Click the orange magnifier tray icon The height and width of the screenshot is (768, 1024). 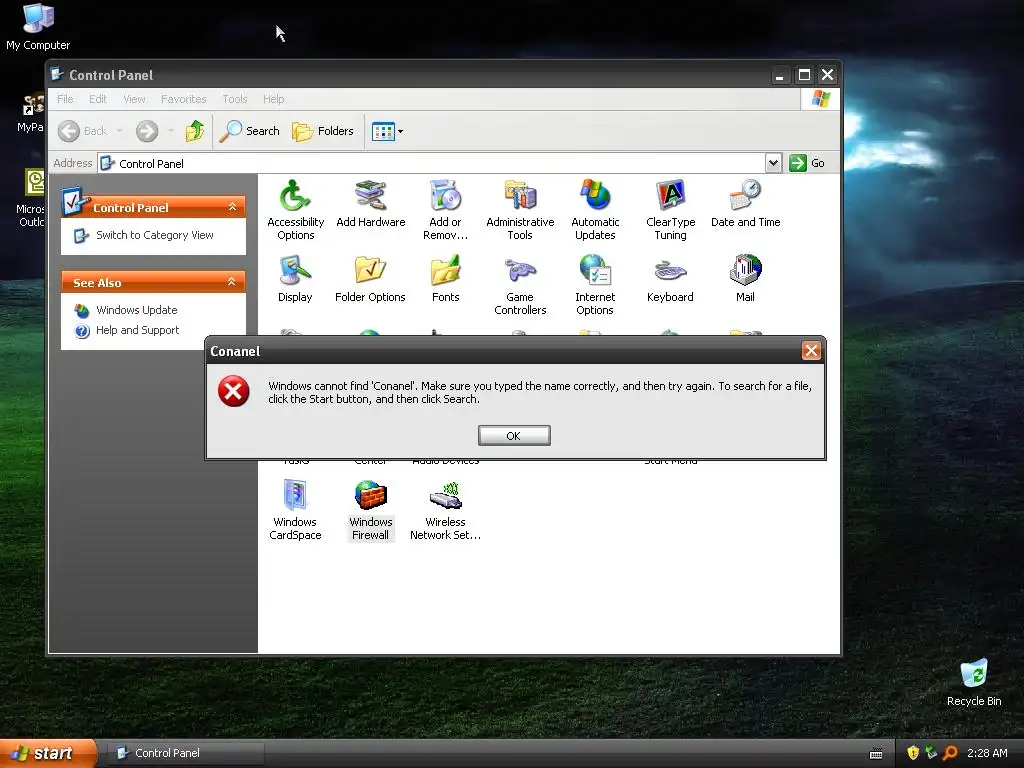point(950,753)
